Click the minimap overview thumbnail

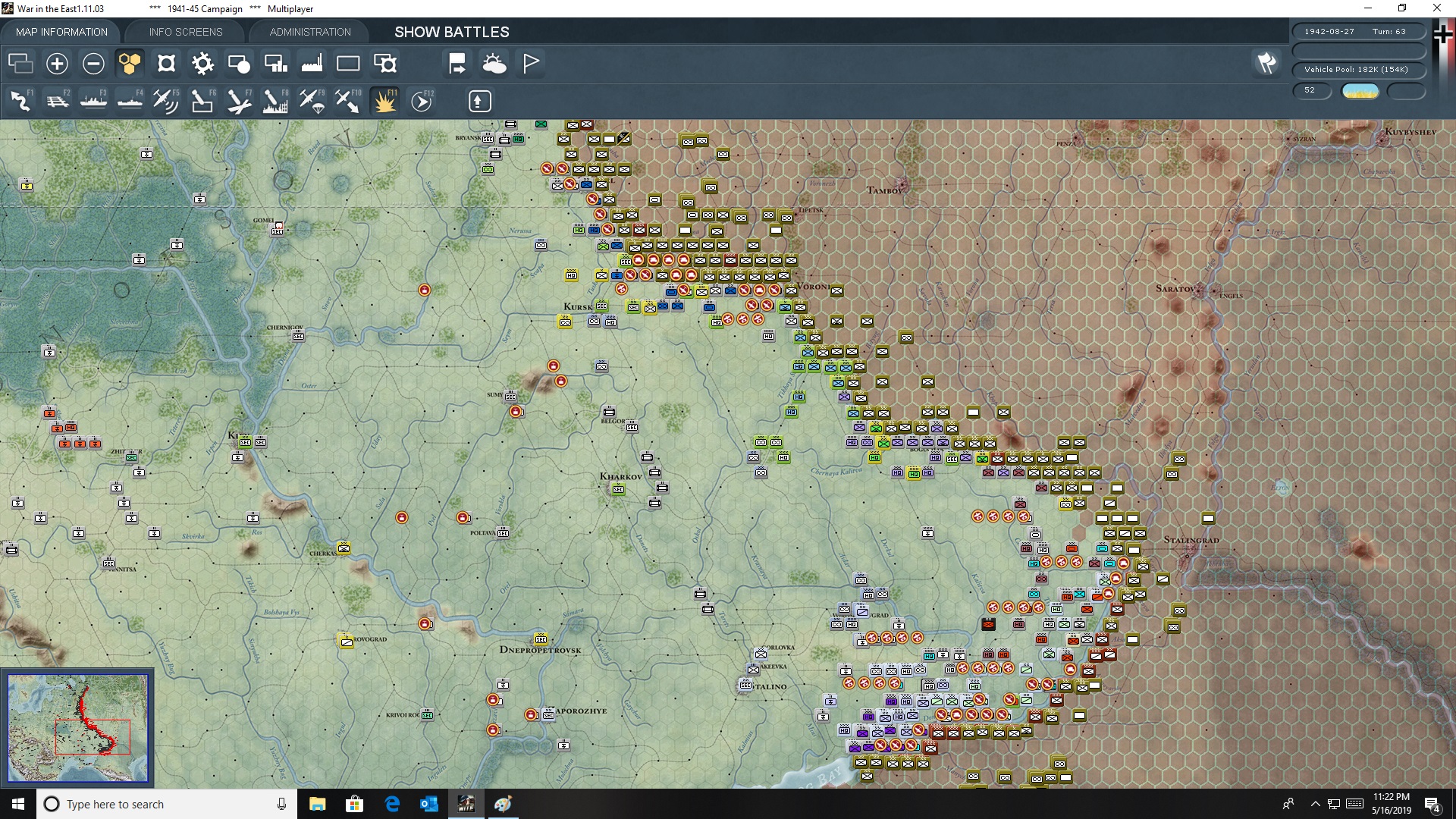coord(77,728)
